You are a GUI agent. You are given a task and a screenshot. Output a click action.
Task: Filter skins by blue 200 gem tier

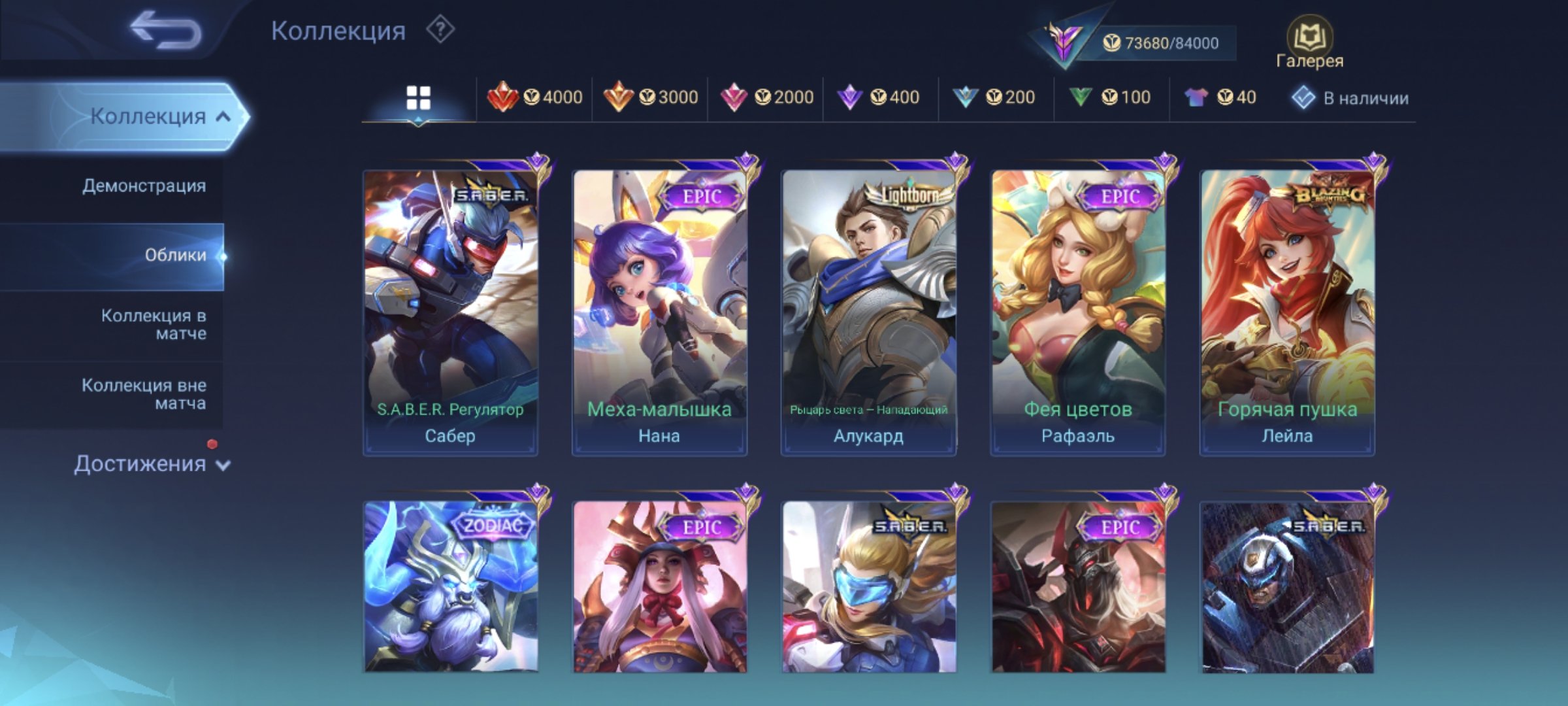coord(994,97)
